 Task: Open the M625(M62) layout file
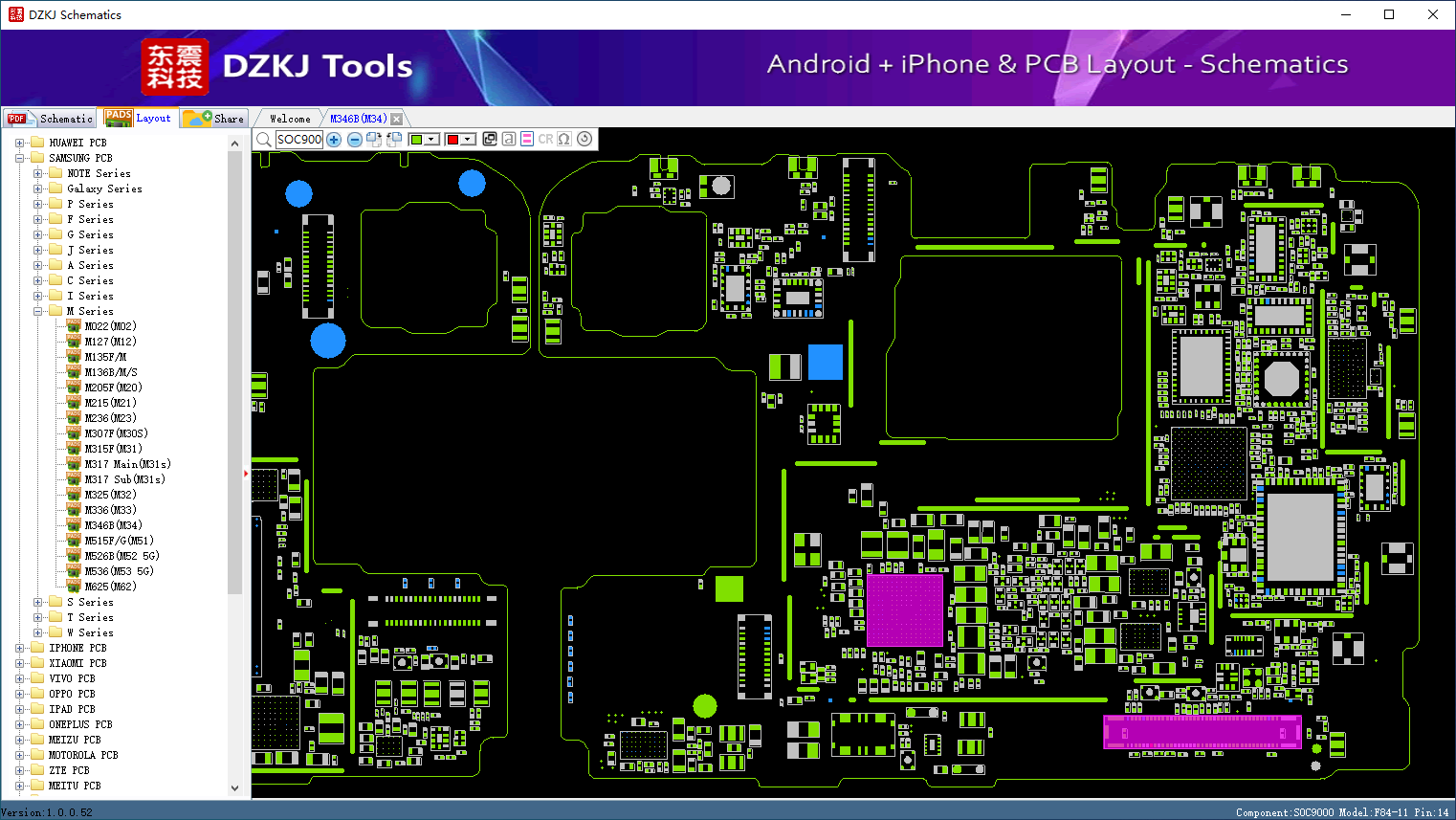[x=110, y=587]
